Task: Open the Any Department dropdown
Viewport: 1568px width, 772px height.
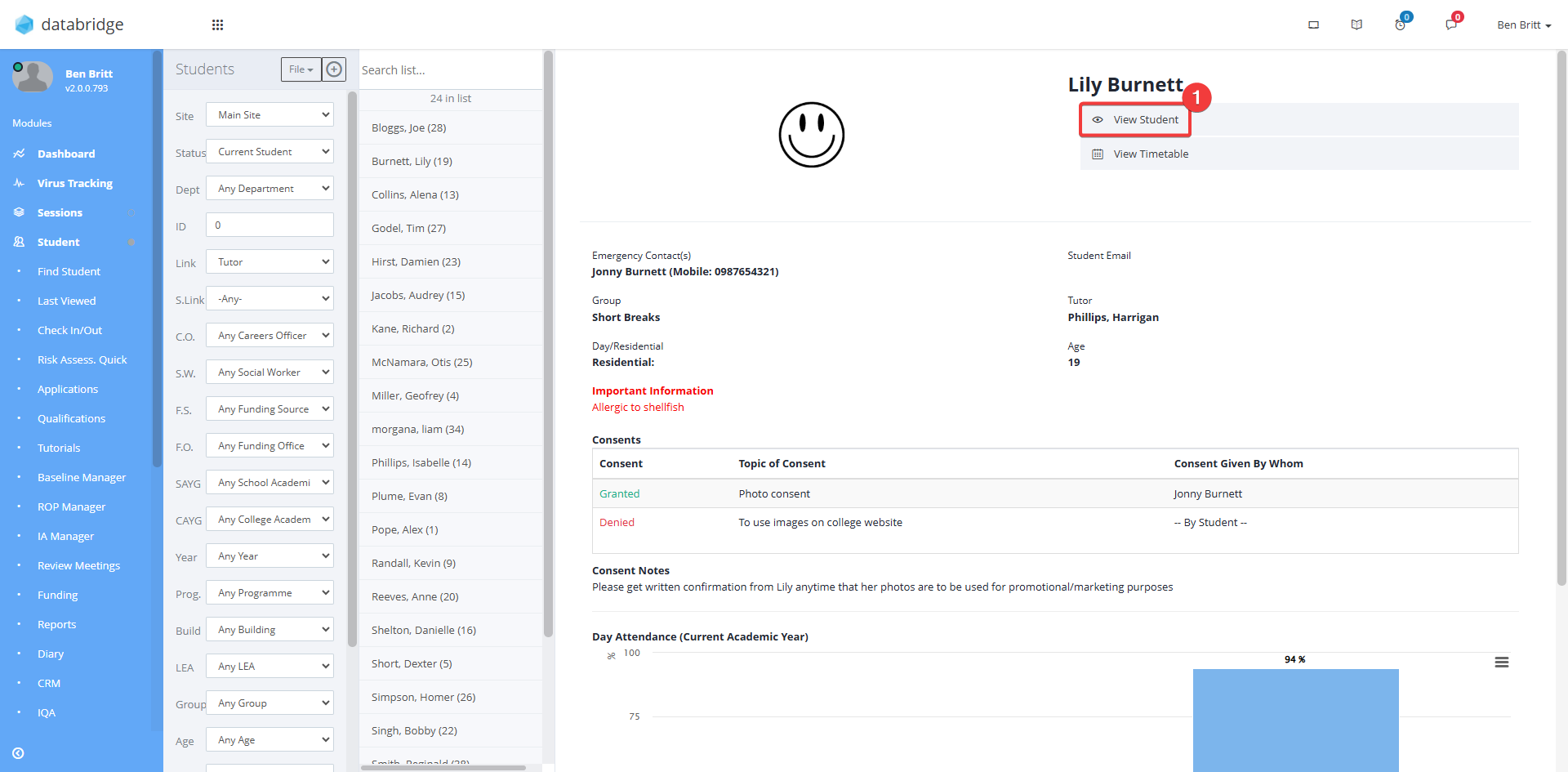Action: click(x=269, y=189)
